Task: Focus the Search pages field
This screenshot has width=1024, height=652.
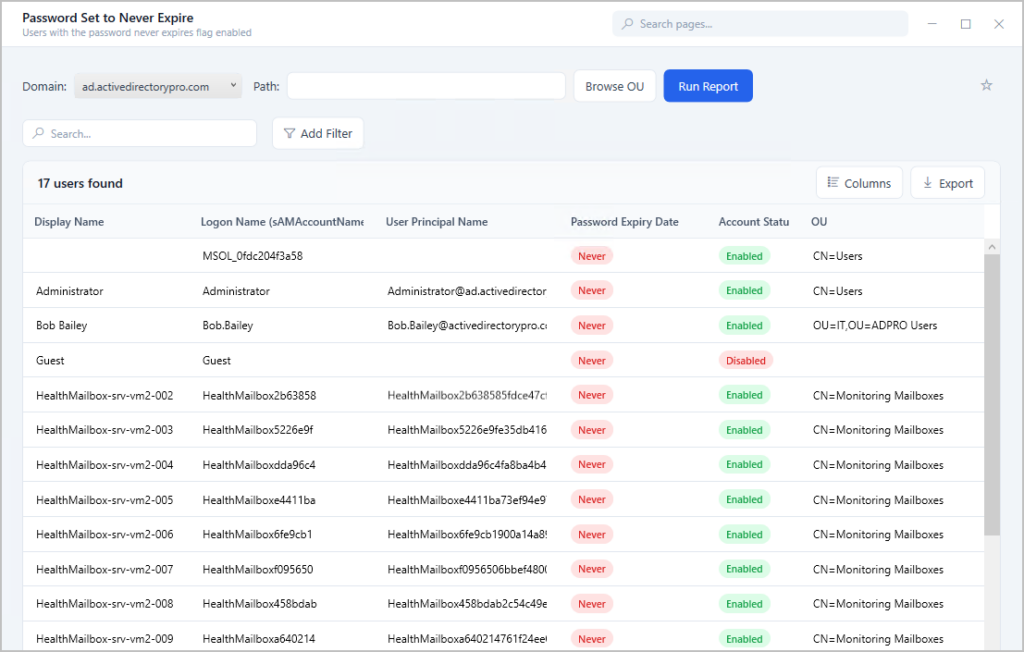Action: pos(760,24)
